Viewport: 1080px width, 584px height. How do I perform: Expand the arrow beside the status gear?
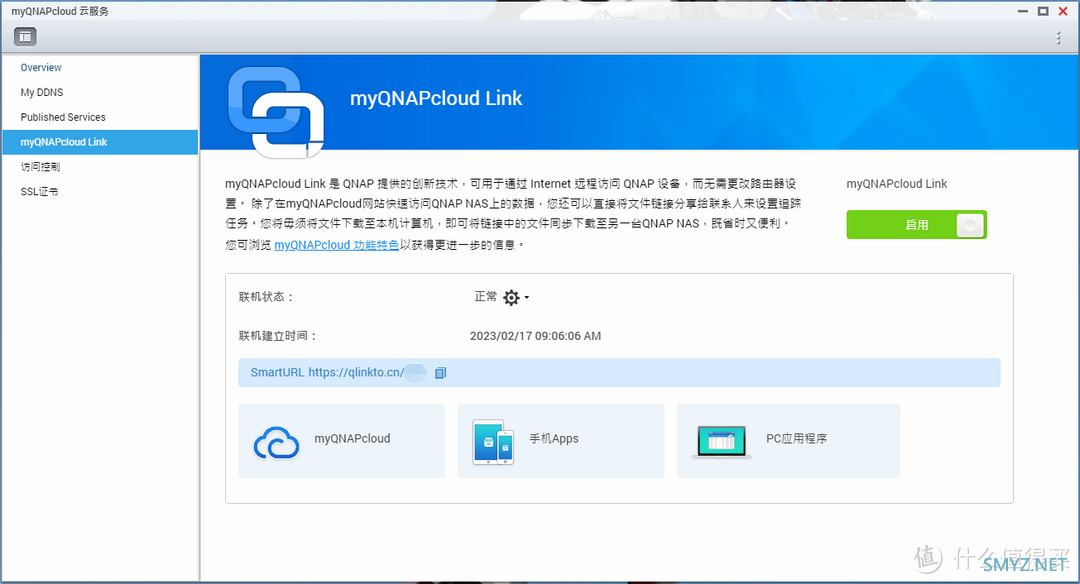[x=527, y=298]
